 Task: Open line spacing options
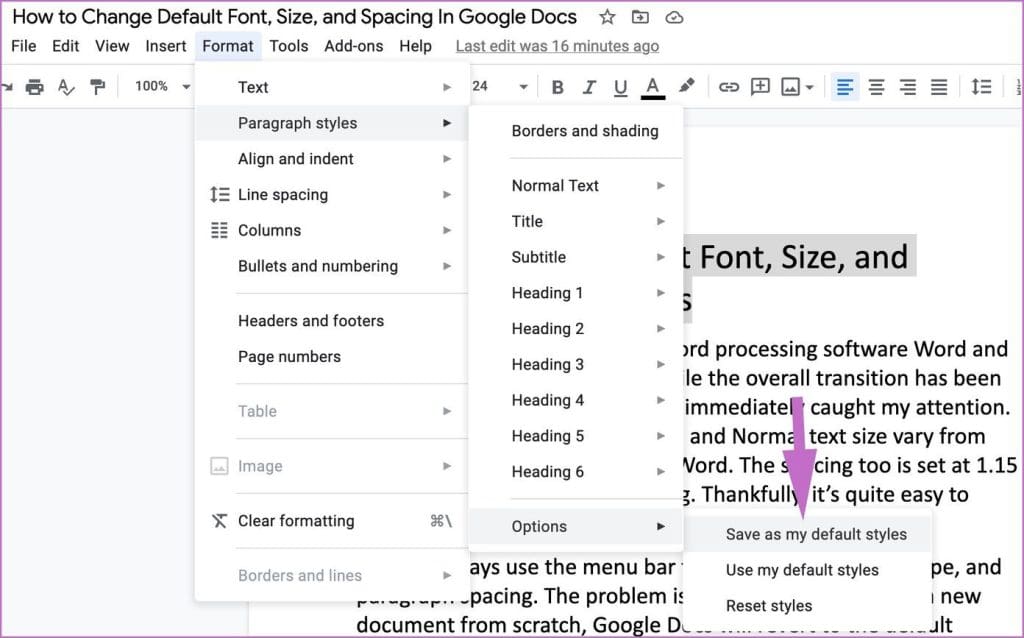981,87
